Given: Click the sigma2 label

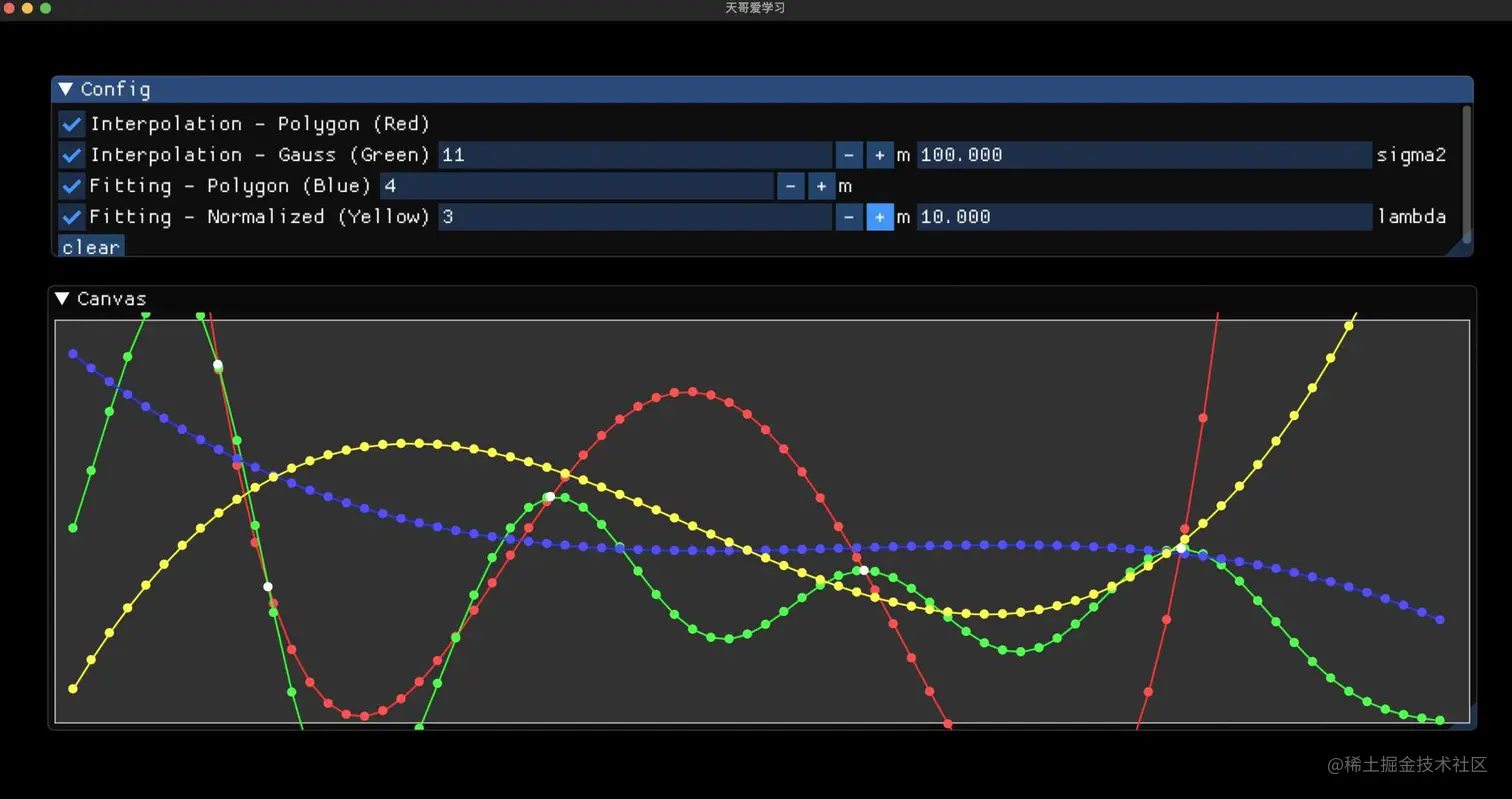Looking at the screenshot, I should pyautogui.click(x=1412, y=155).
